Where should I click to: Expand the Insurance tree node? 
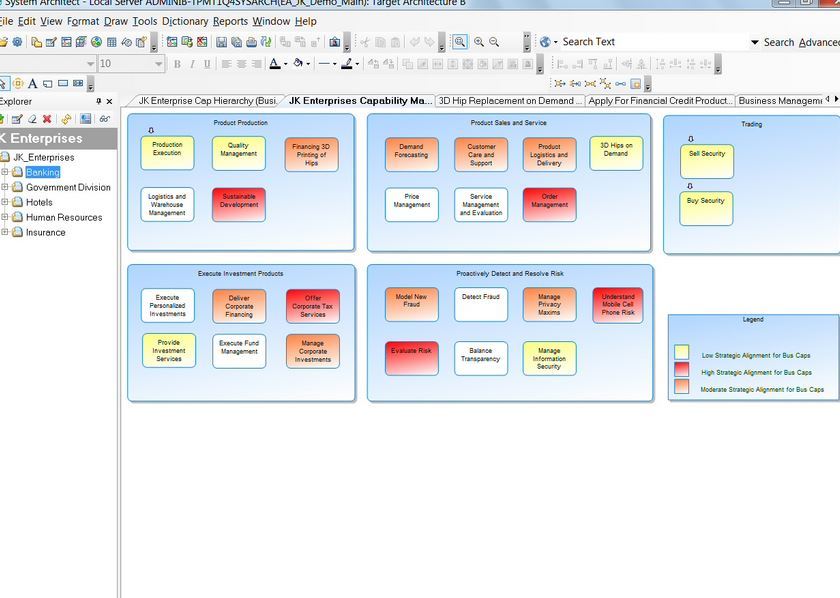click(5, 232)
